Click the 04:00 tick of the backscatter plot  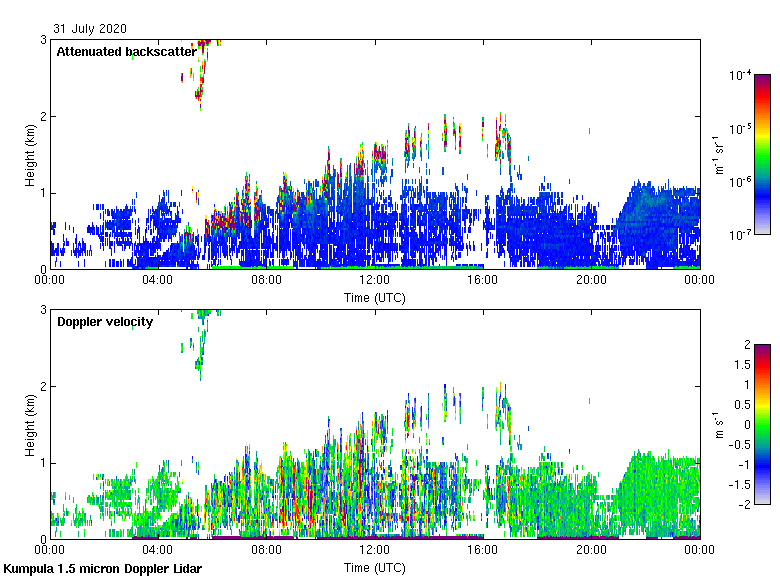tap(158, 280)
